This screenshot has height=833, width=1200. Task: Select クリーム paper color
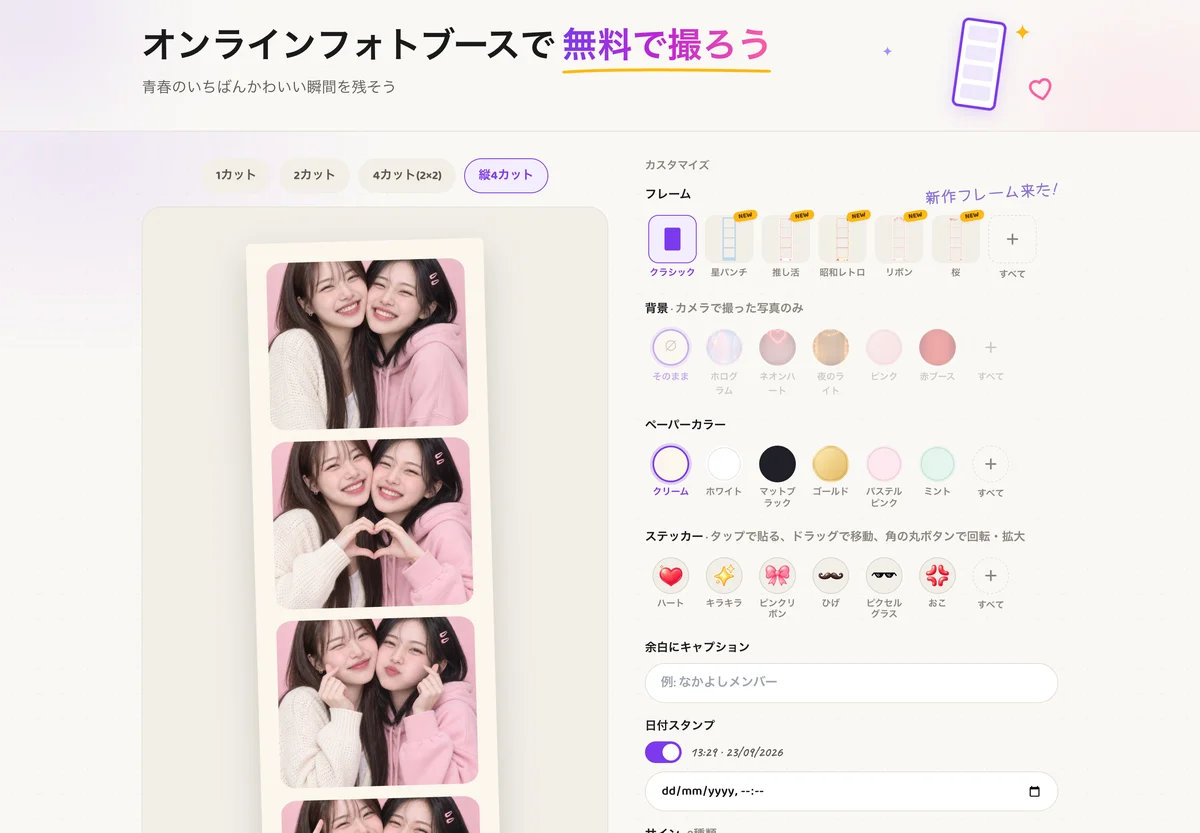pos(671,464)
